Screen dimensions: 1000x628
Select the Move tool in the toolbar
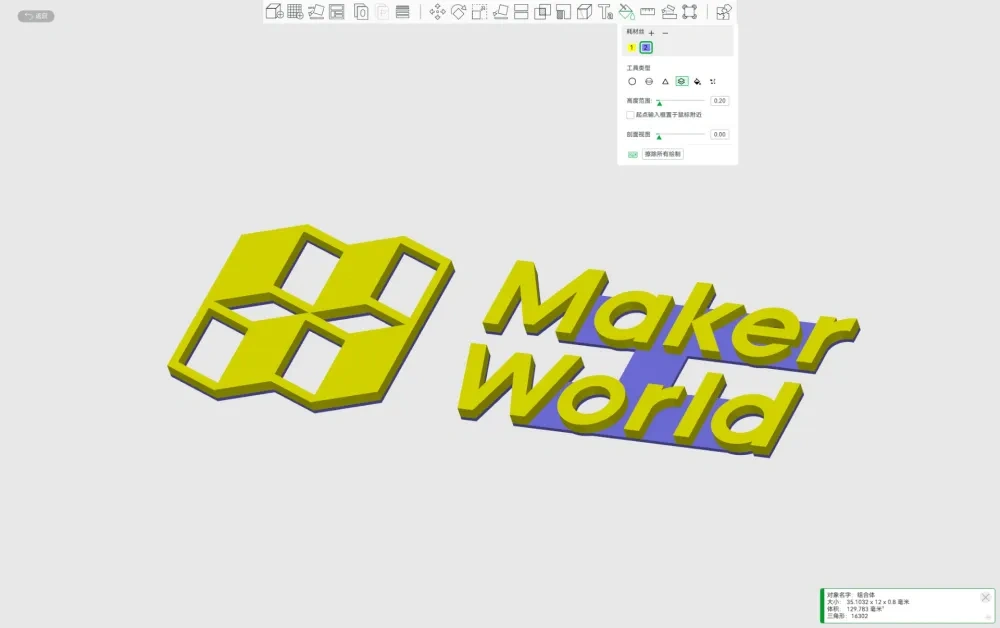[438, 12]
